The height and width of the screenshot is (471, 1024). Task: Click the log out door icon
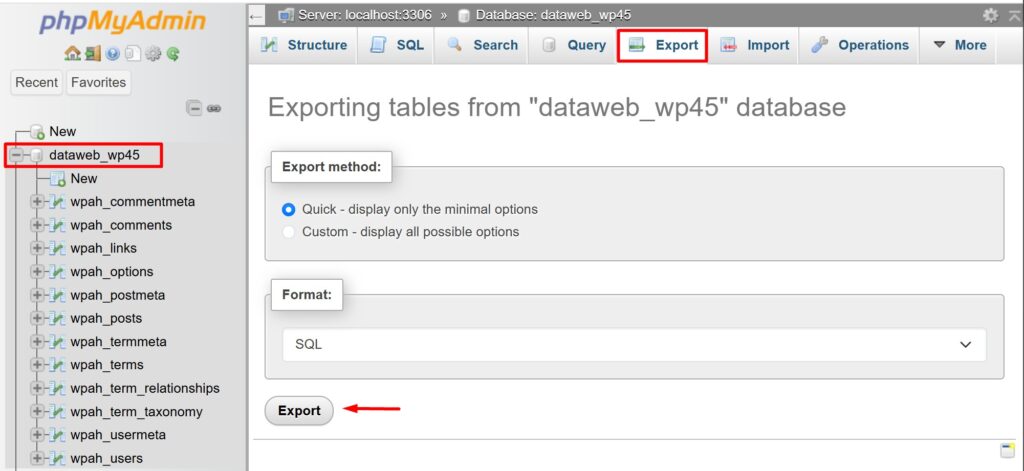pyautogui.click(x=91, y=54)
